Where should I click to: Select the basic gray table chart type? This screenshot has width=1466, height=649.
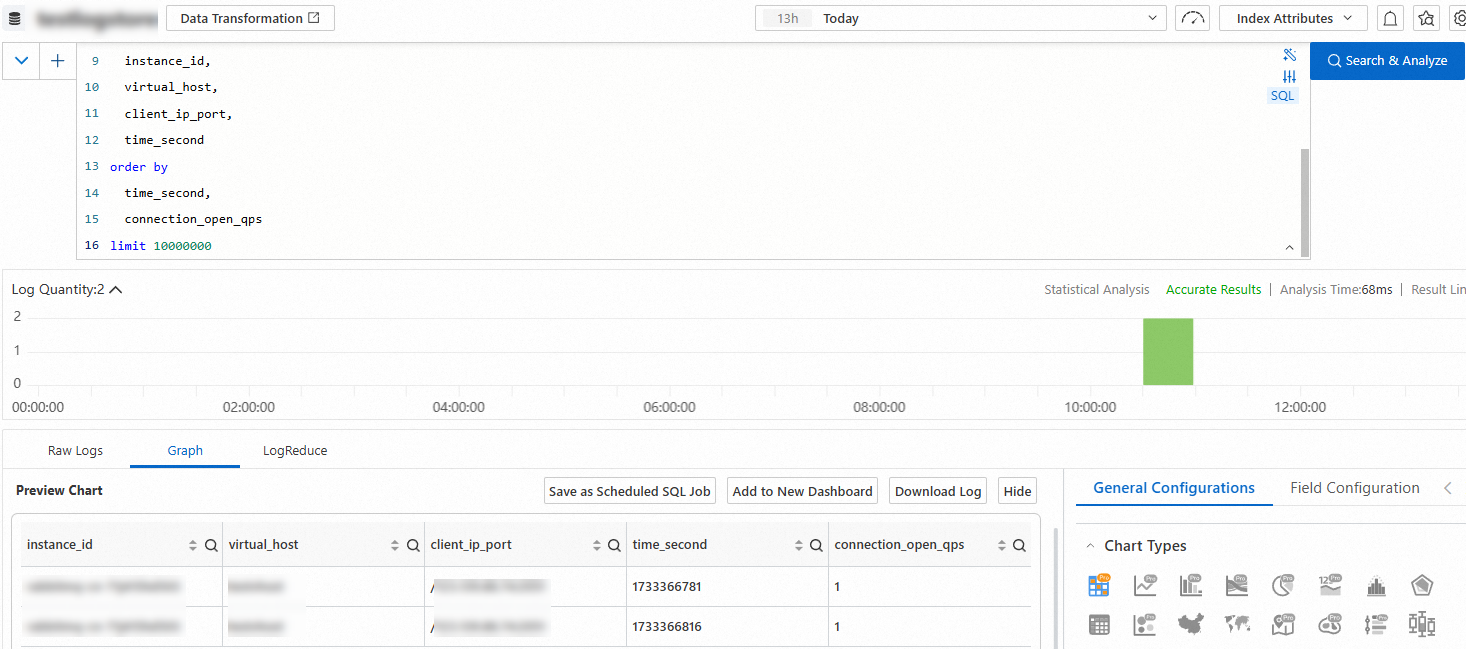point(1099,625)
